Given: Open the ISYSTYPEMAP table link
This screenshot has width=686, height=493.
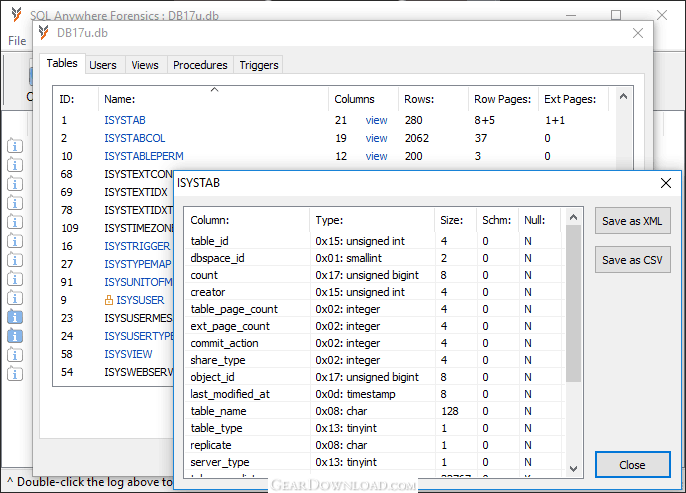Looking at the screenshot, I should click(138, 264).
